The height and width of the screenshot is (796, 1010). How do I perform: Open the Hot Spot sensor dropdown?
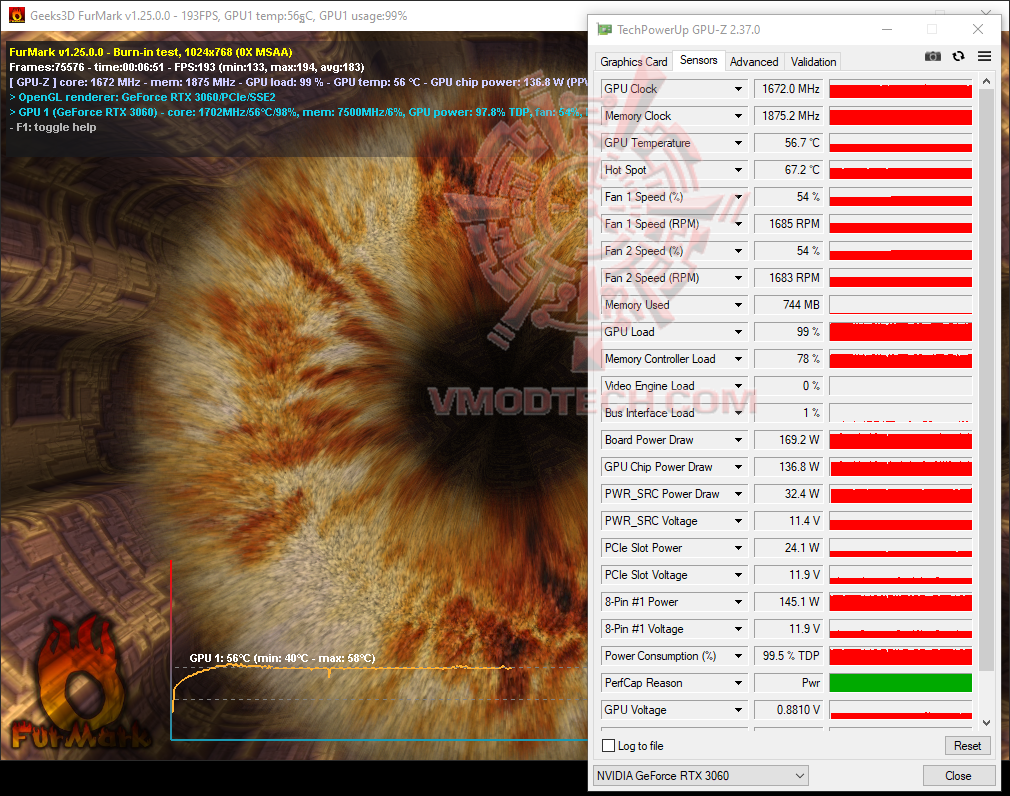(738, 170)
